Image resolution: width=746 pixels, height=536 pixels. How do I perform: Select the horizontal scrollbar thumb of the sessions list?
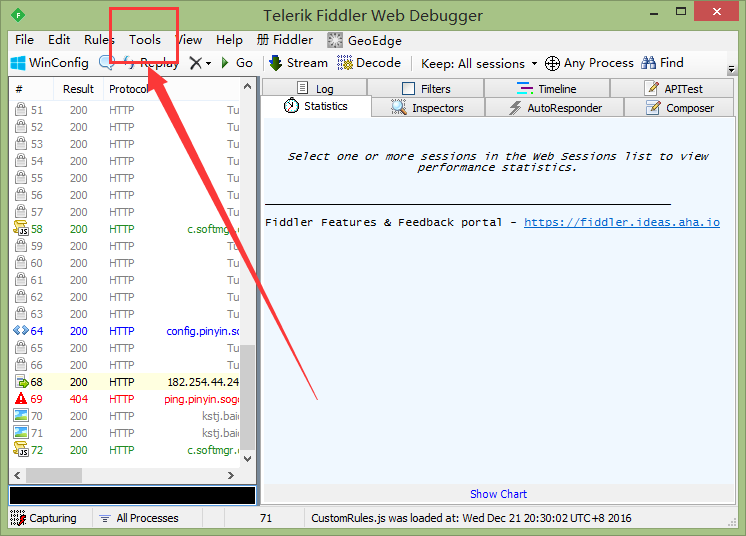click(54, 475)
